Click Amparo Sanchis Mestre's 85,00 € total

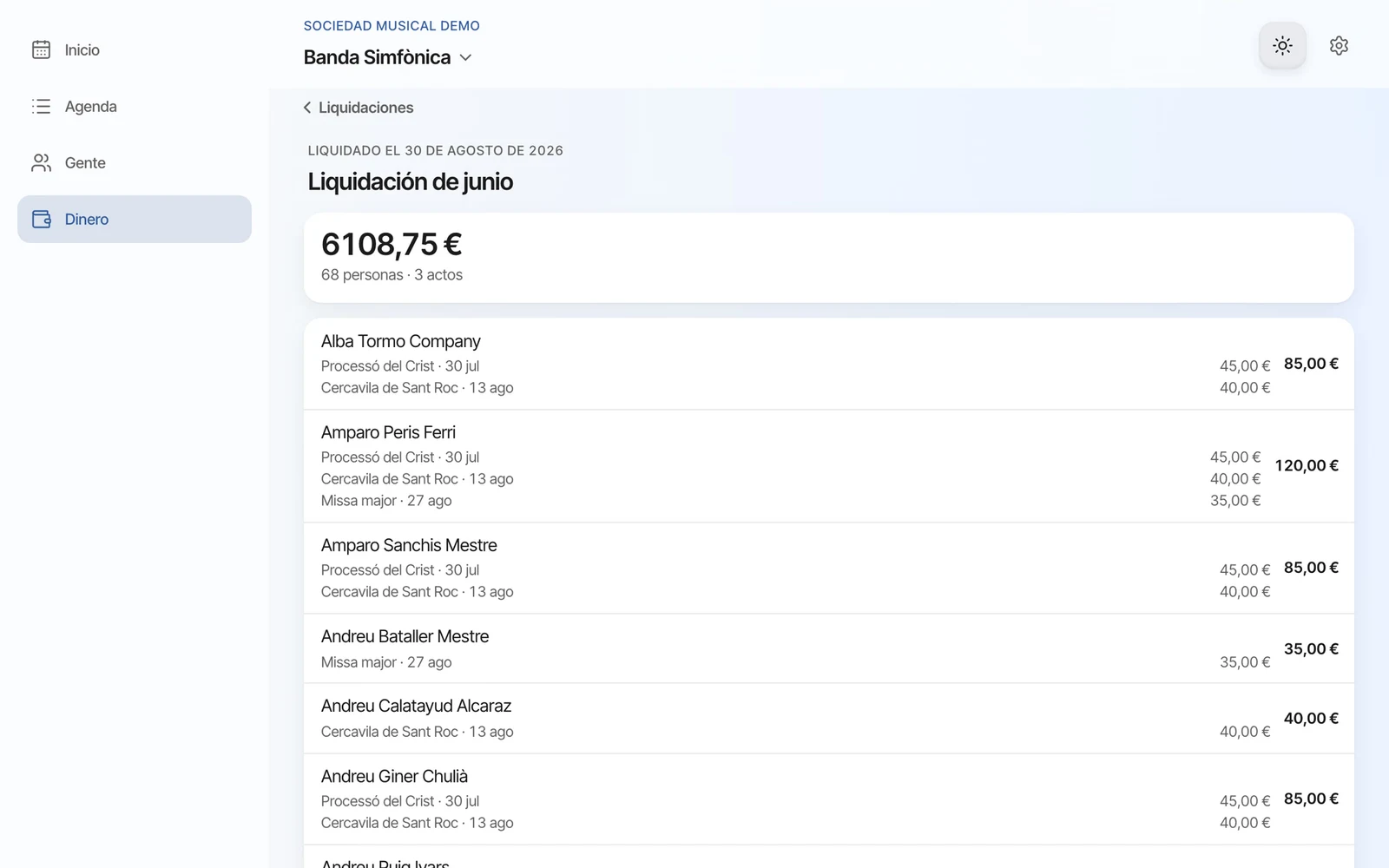(x=1311, y=568)
